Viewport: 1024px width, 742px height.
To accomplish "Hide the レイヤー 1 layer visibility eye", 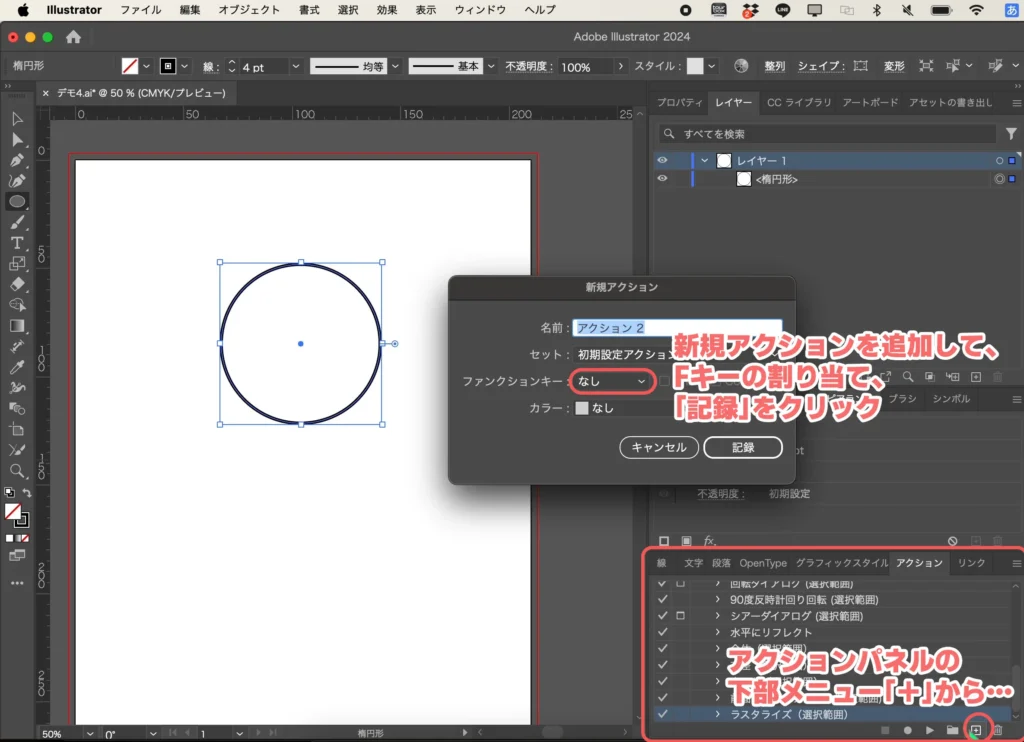I will point(662,158).
